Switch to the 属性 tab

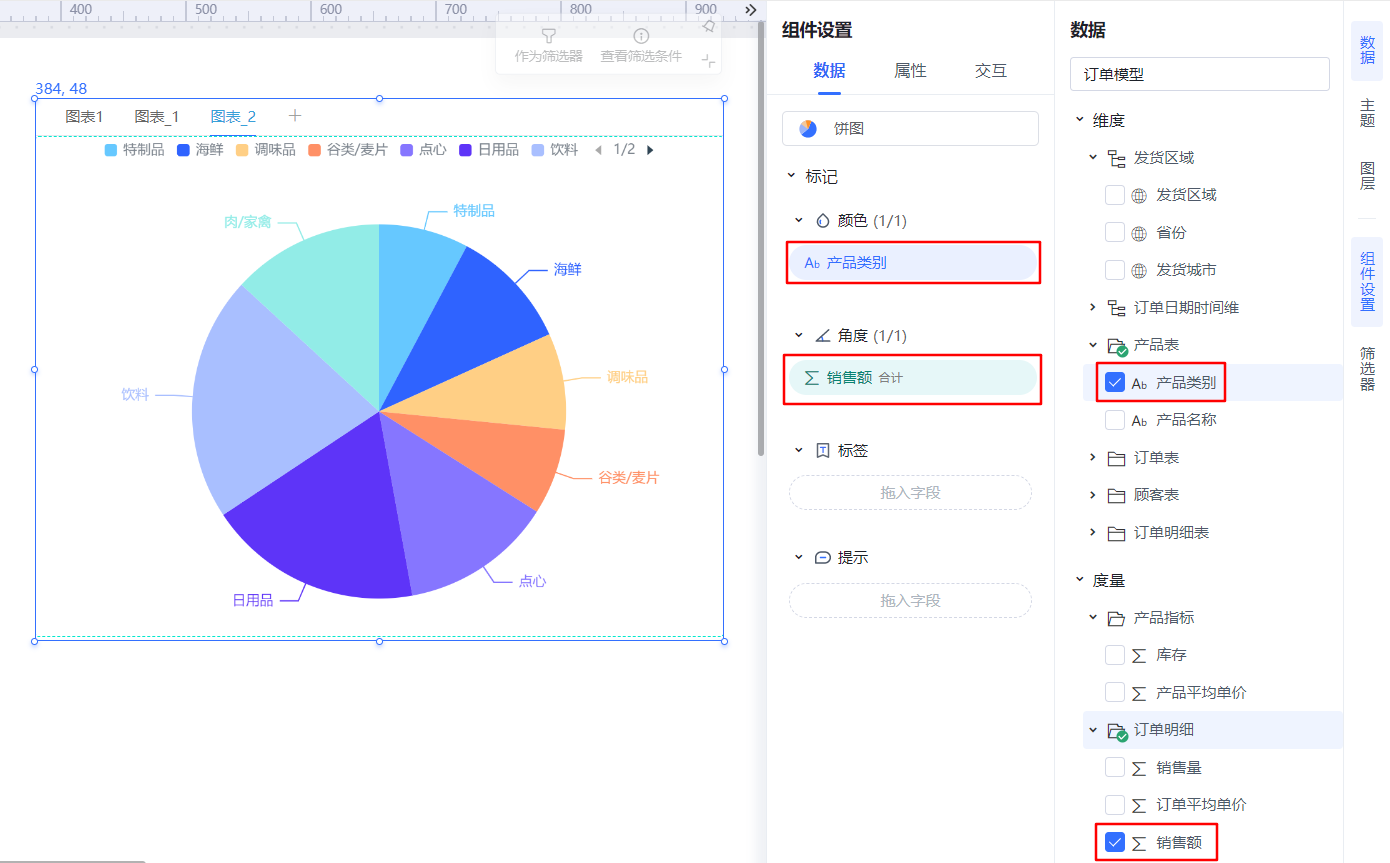pyautogui.click(x=910, y=71)
